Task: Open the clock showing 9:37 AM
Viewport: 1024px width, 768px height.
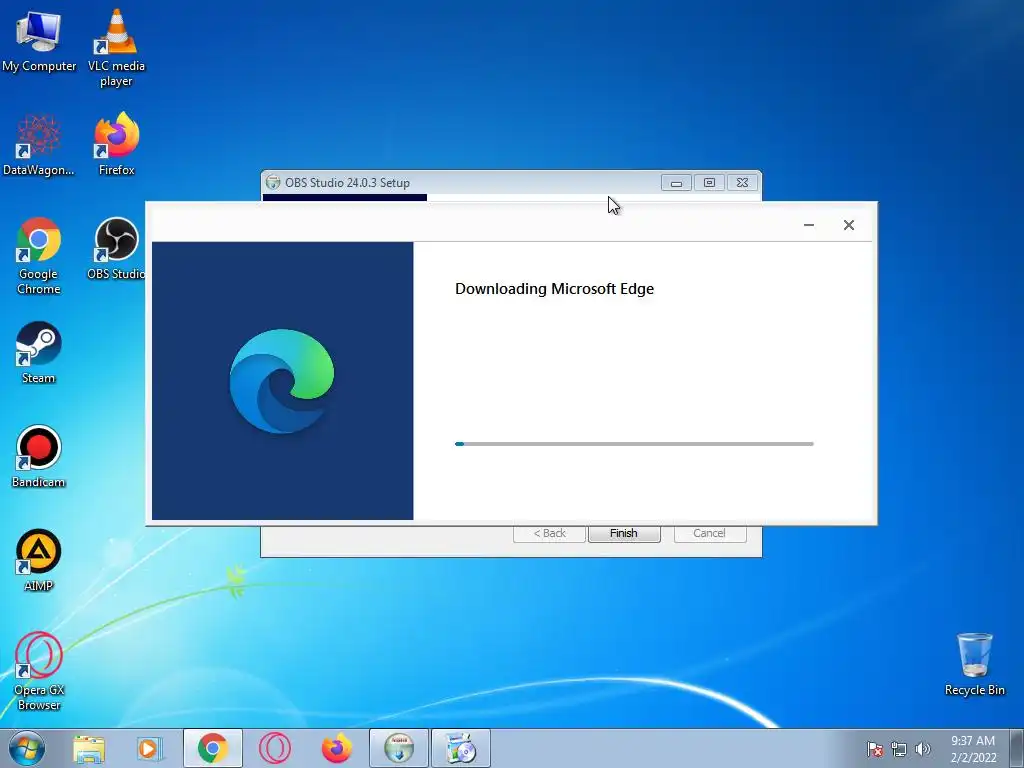Action: coord(973,749)
